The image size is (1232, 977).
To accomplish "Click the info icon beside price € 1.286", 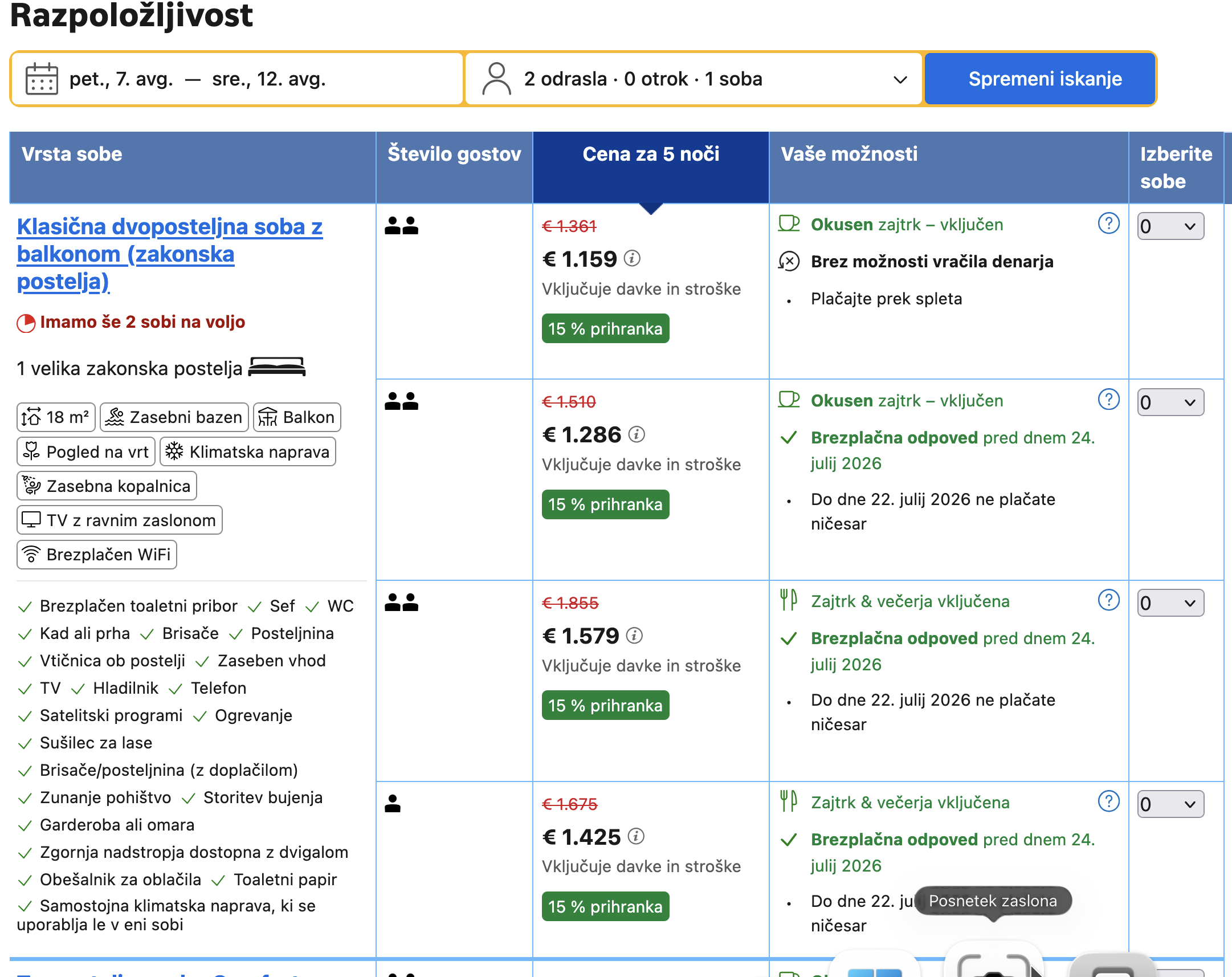I will point(637,434).
